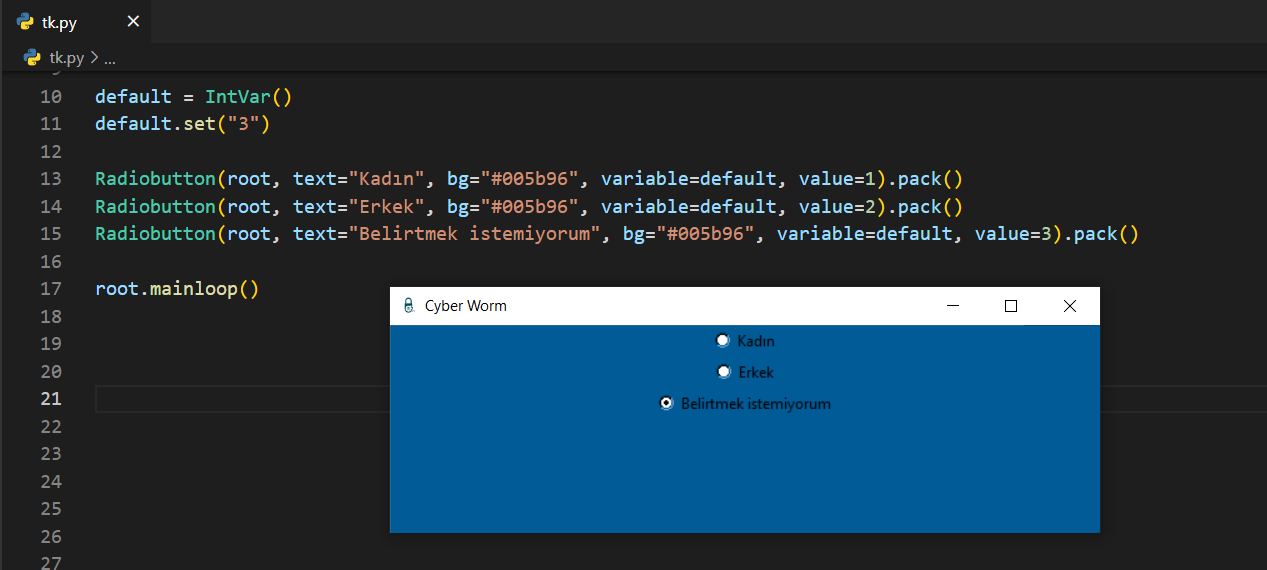Switch to the tk.py tab label
This screenshot has height=570, width=1267.
(59, 22)
